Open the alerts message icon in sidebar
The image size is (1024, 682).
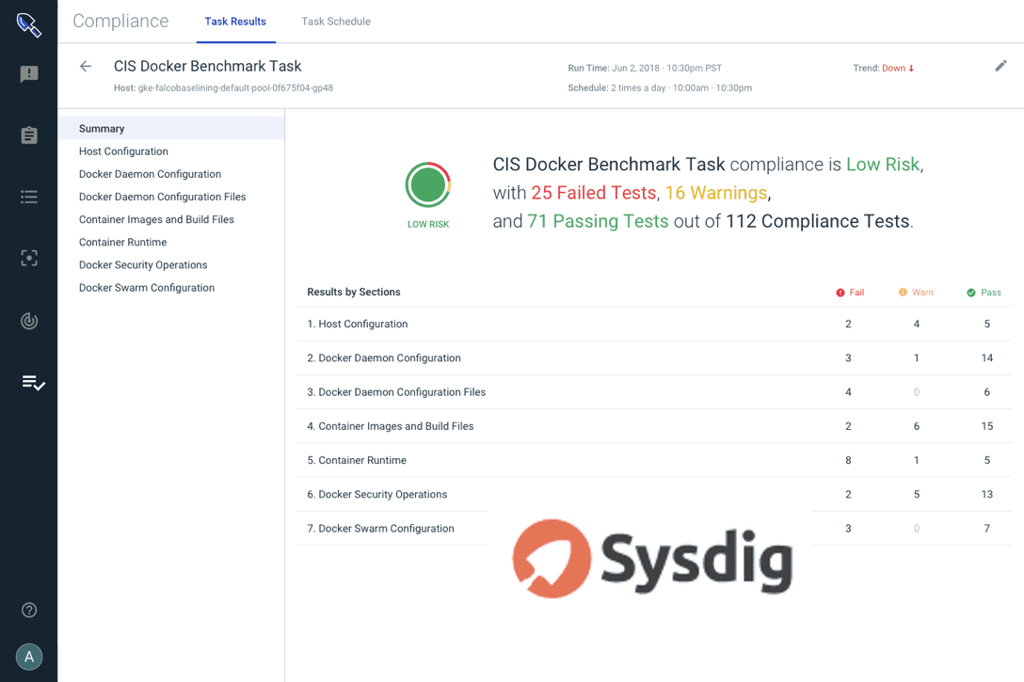(29, 74)
